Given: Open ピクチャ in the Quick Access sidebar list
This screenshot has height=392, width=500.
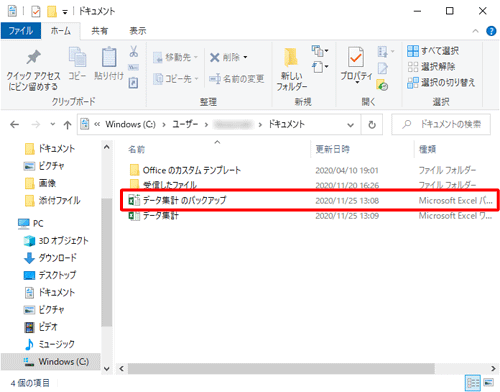Looking at the screenshot, I should click(x=44, y=166).
